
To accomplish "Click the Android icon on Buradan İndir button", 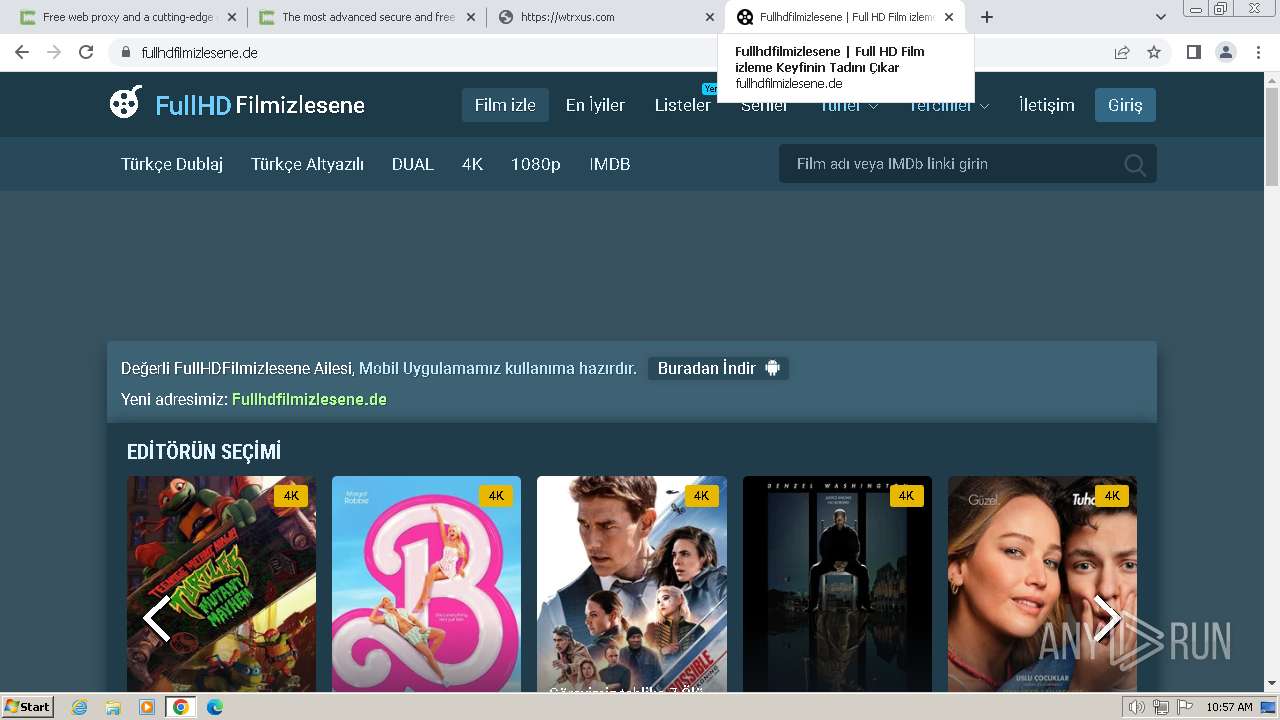I will tap(772, 368).
